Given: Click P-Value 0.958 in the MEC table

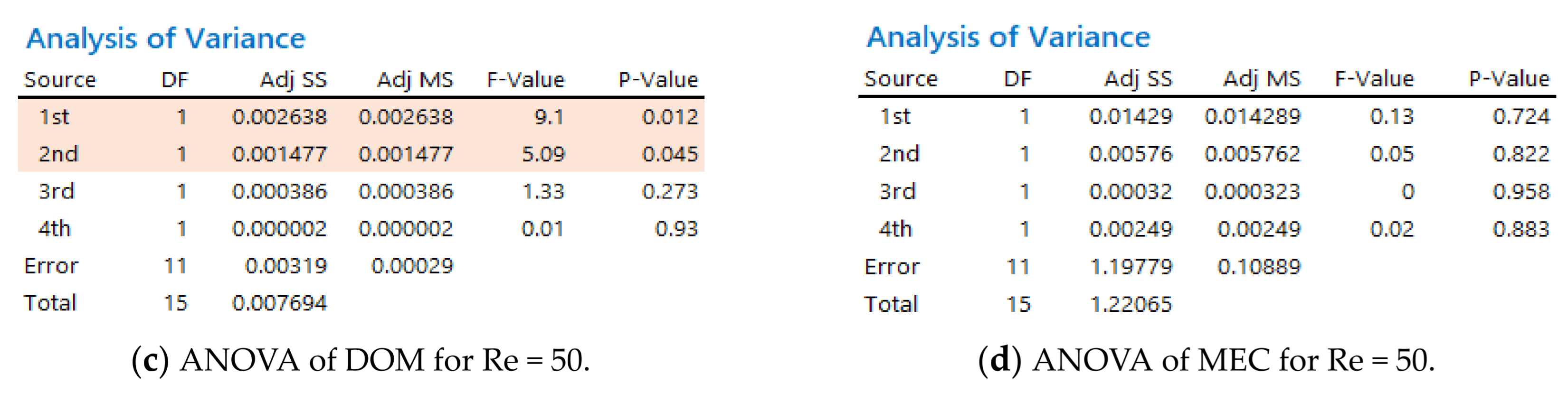Looking at the screenshot, I should coord(1520,192).
